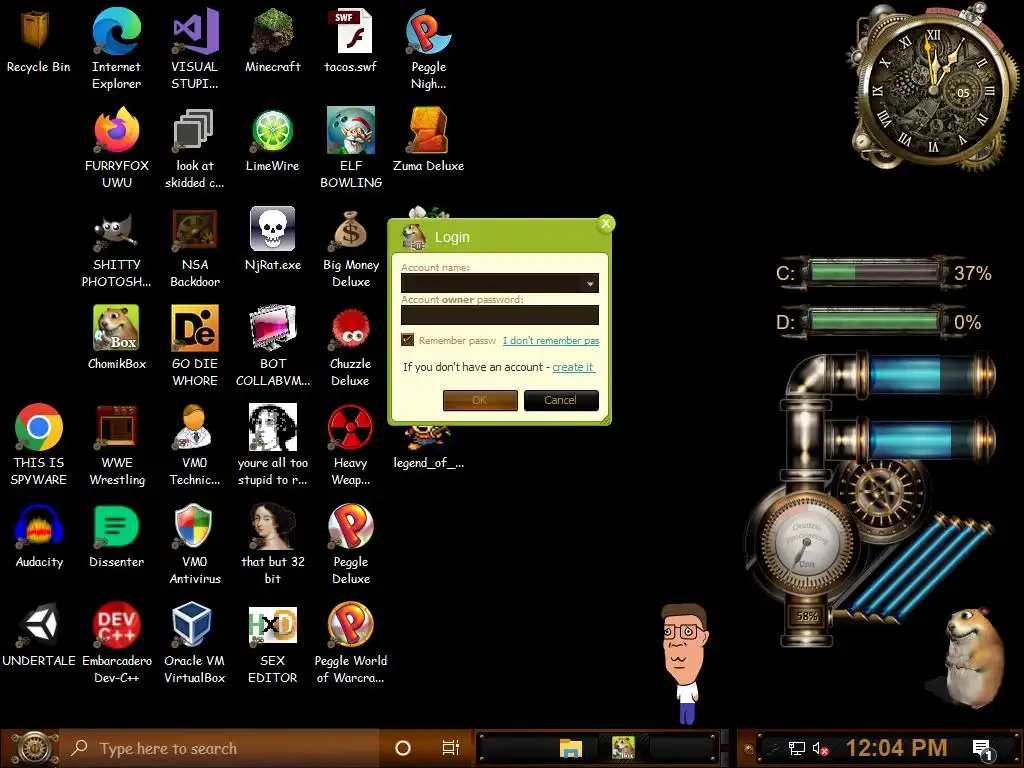Viewport: 1024px width, 768px height.
Task: Click the Type here to search box
Action: tap(219, 748)
